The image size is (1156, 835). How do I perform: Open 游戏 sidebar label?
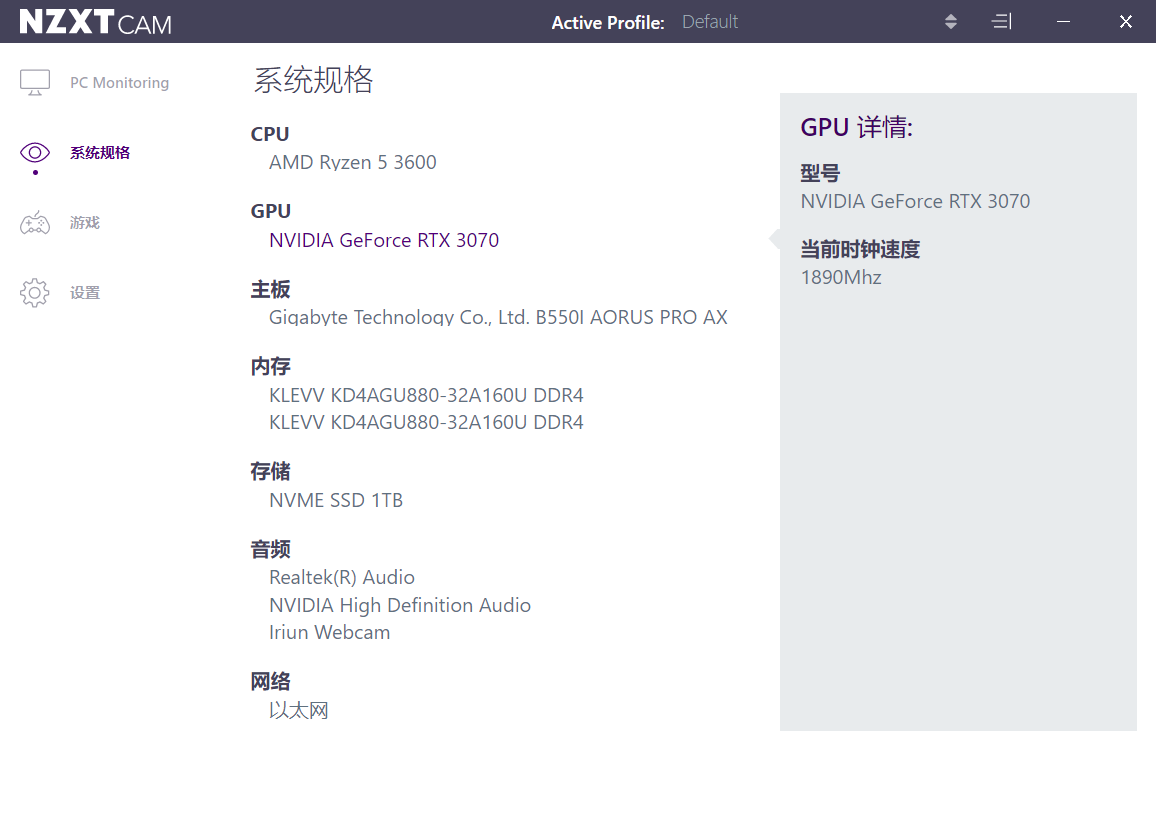(85, 223)
